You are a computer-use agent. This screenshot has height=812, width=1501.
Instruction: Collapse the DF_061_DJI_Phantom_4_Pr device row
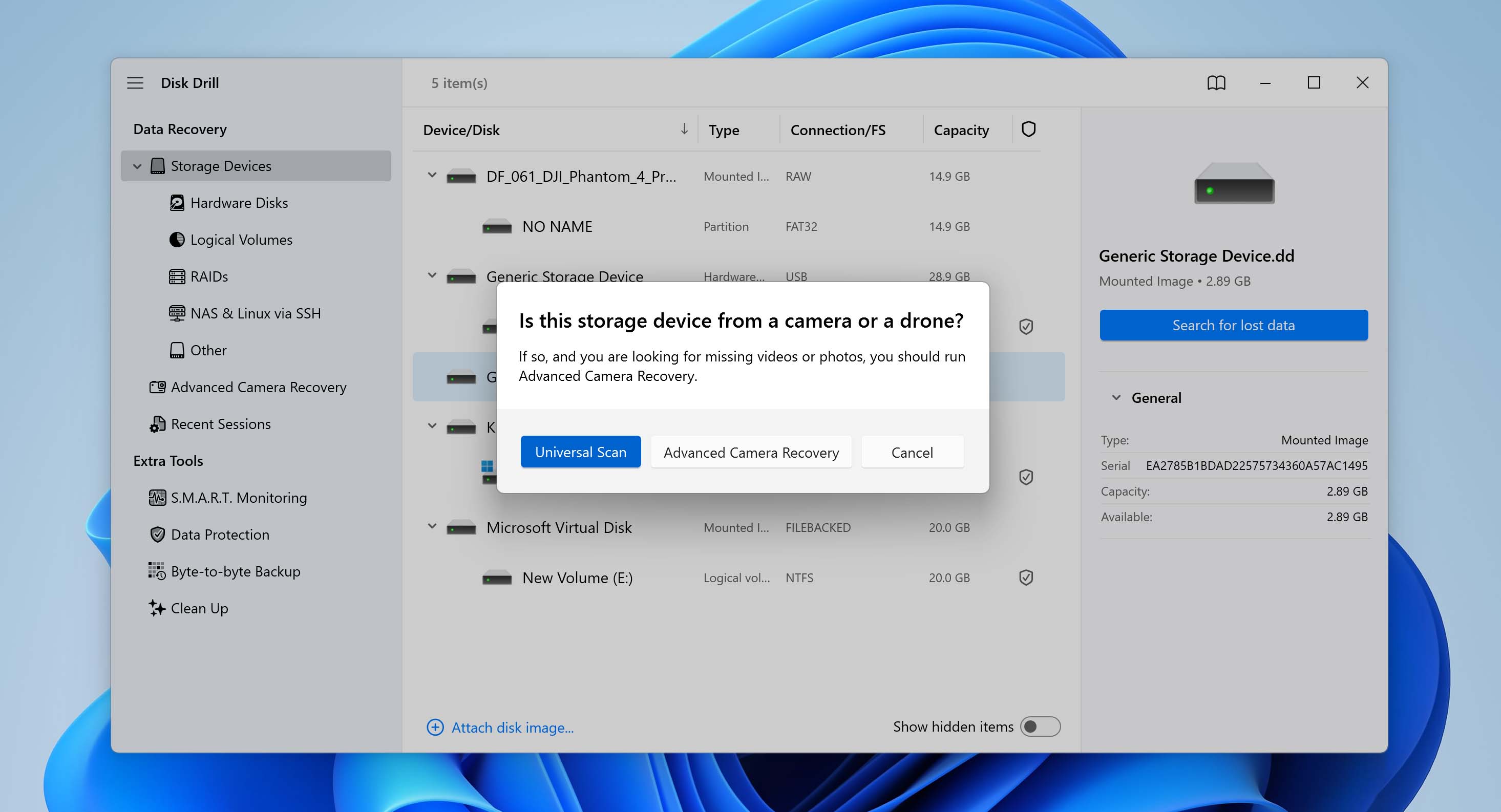pos(432,175)
